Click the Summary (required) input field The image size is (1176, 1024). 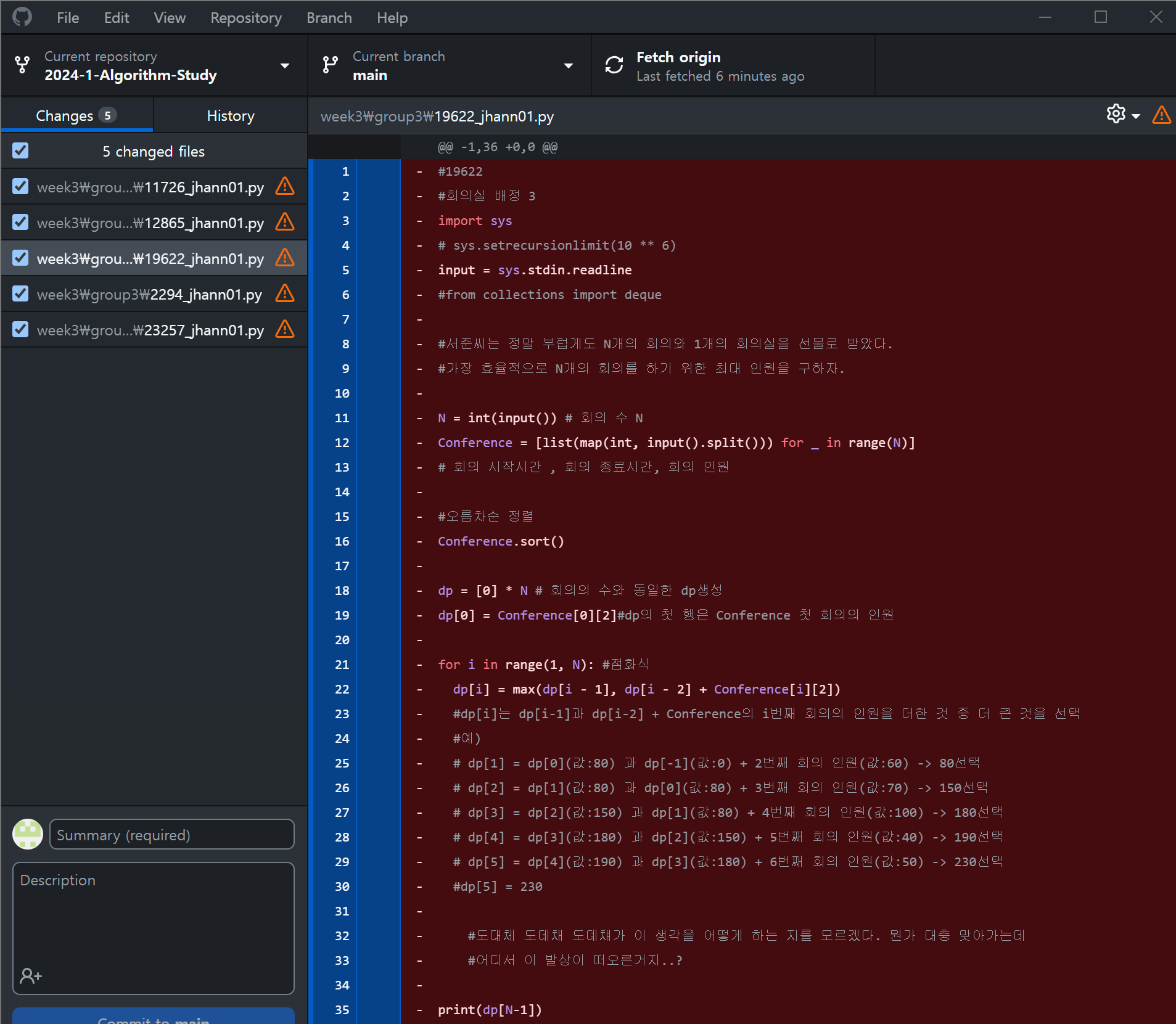coord(171,835)
